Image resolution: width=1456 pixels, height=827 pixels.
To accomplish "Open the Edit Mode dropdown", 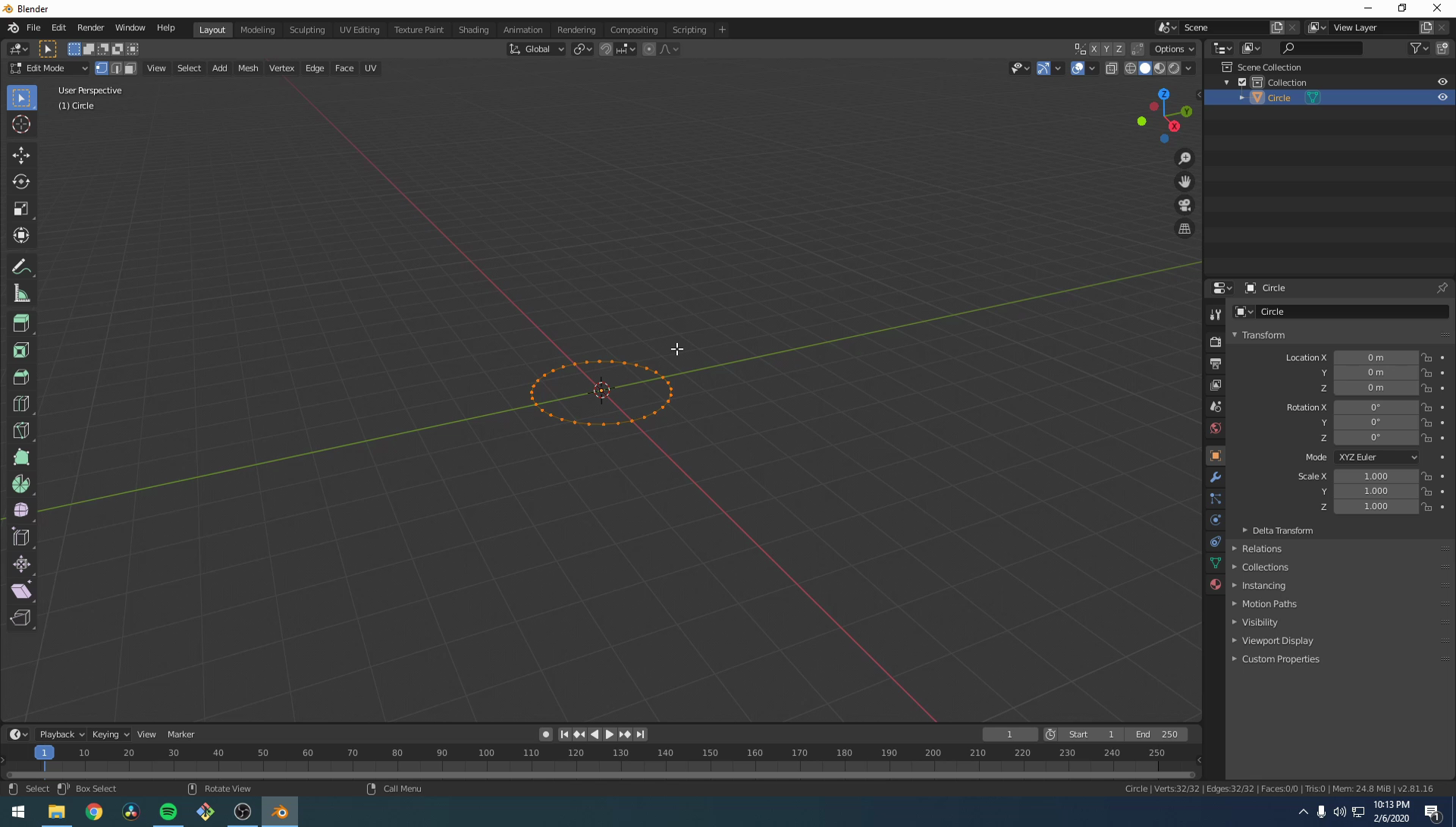I will click(49, 68).
